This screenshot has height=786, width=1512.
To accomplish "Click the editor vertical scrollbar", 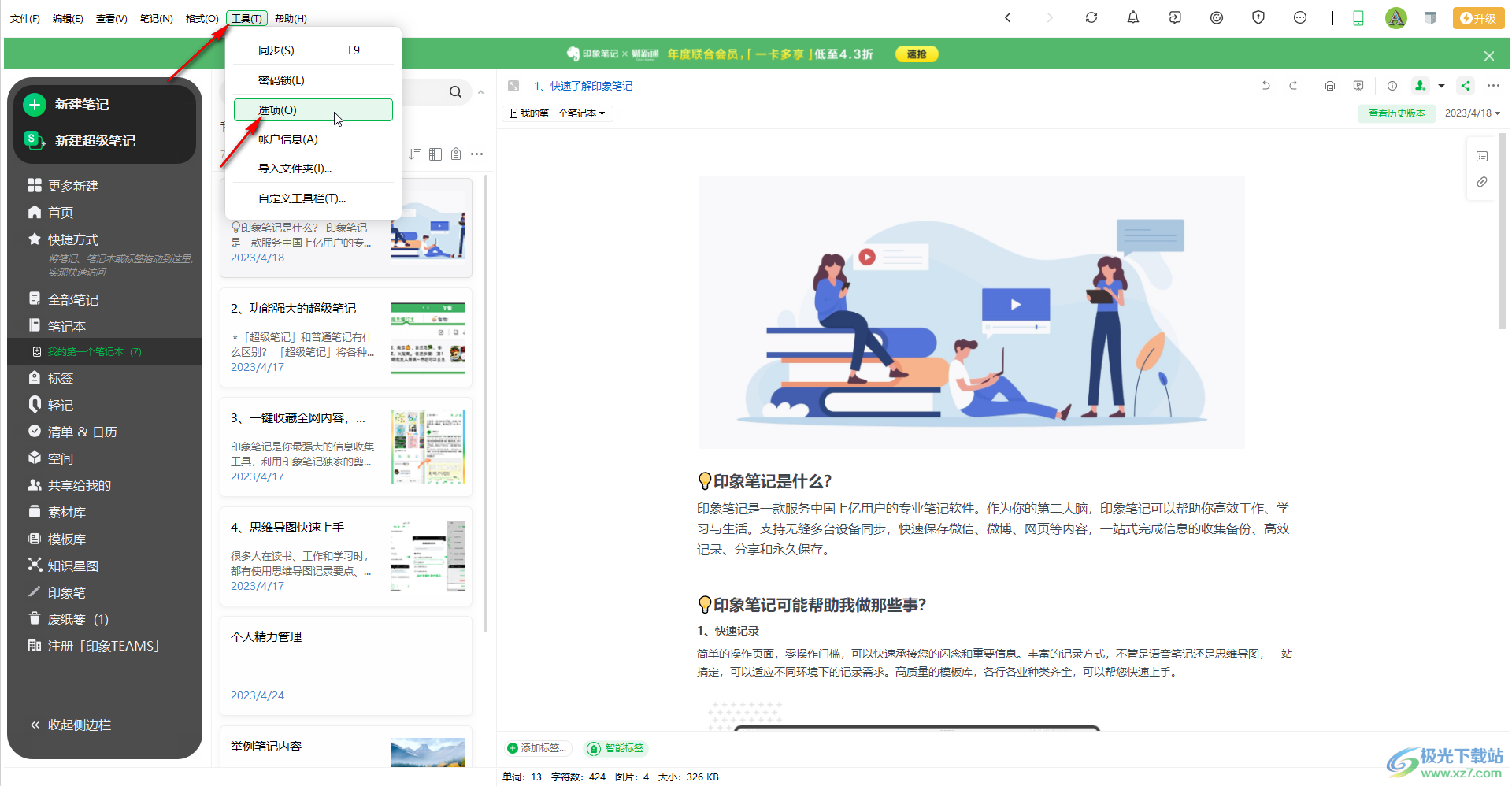I will coord(1503,230).
